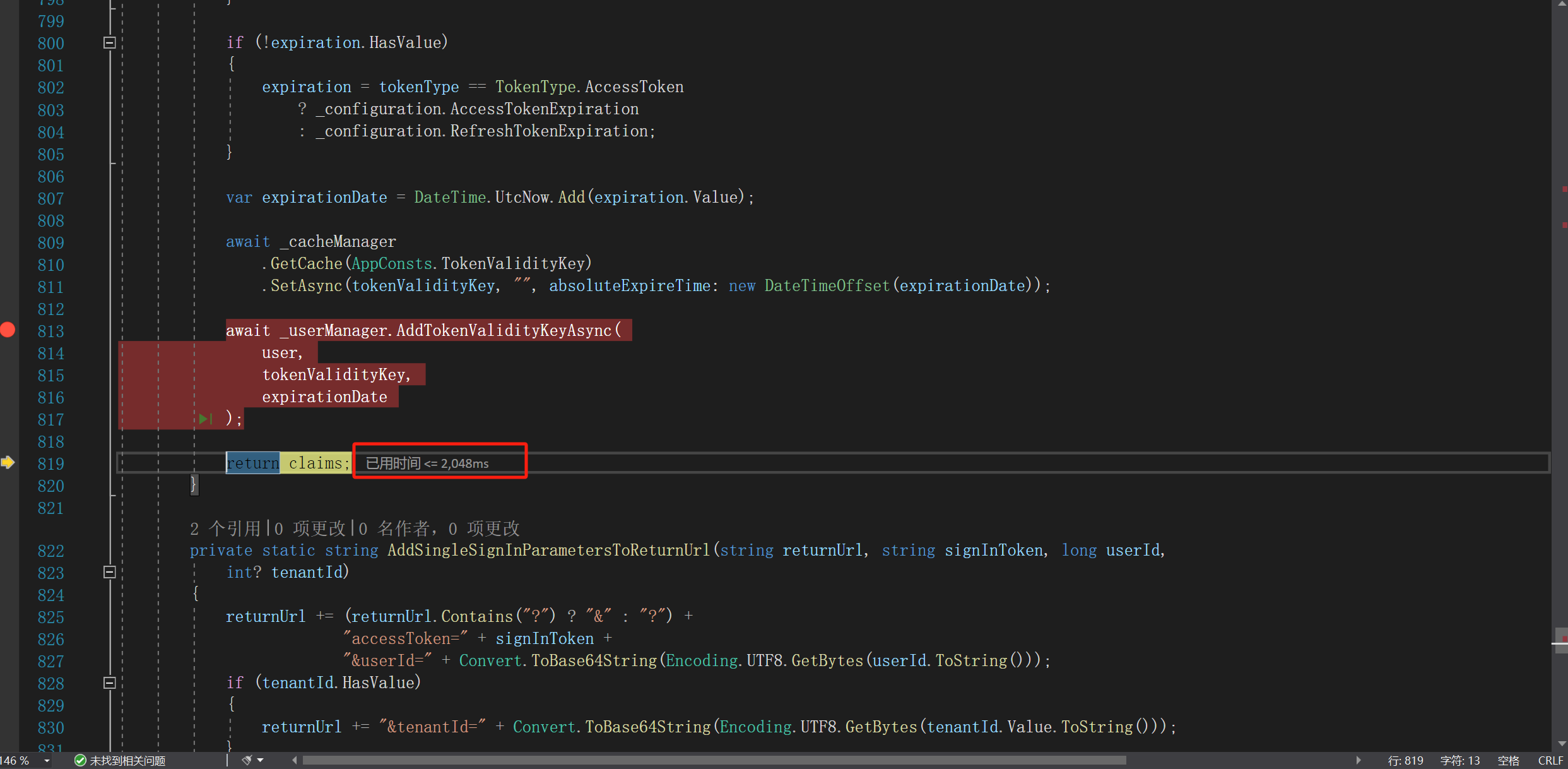Collapse the if block at line 800
The height and width of the screenshot is (769, 1568).
tap(109, 43)
